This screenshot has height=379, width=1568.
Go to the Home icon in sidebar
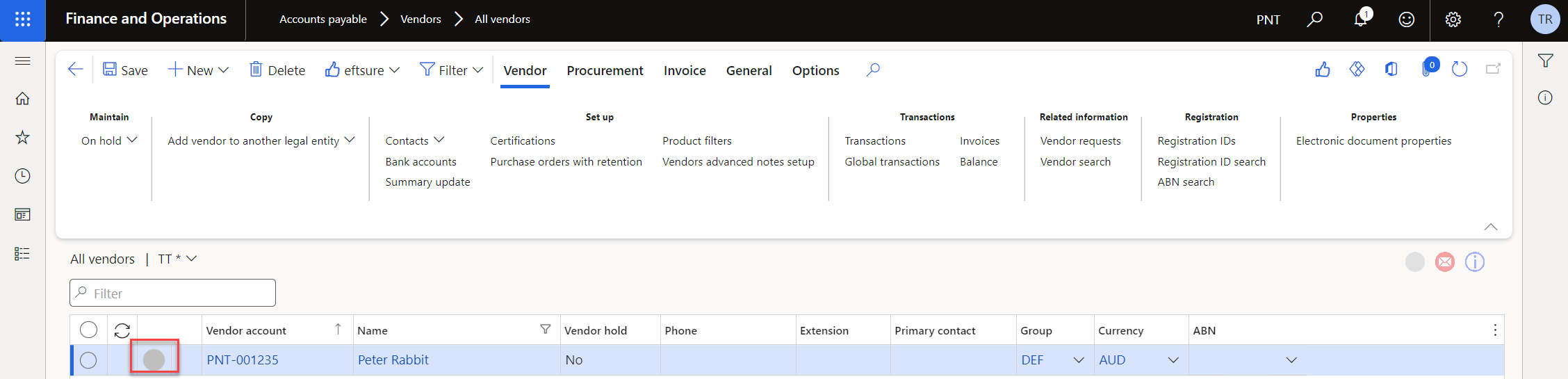(x=22, y=99)
